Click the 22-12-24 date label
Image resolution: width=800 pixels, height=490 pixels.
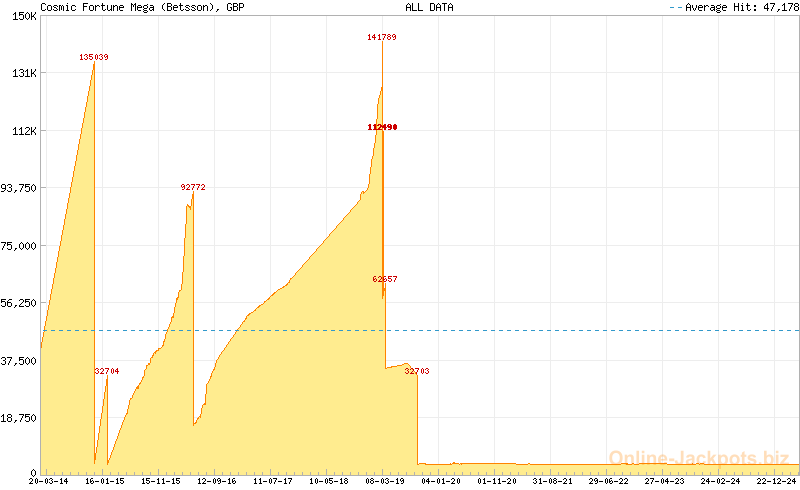click(776, 481)
